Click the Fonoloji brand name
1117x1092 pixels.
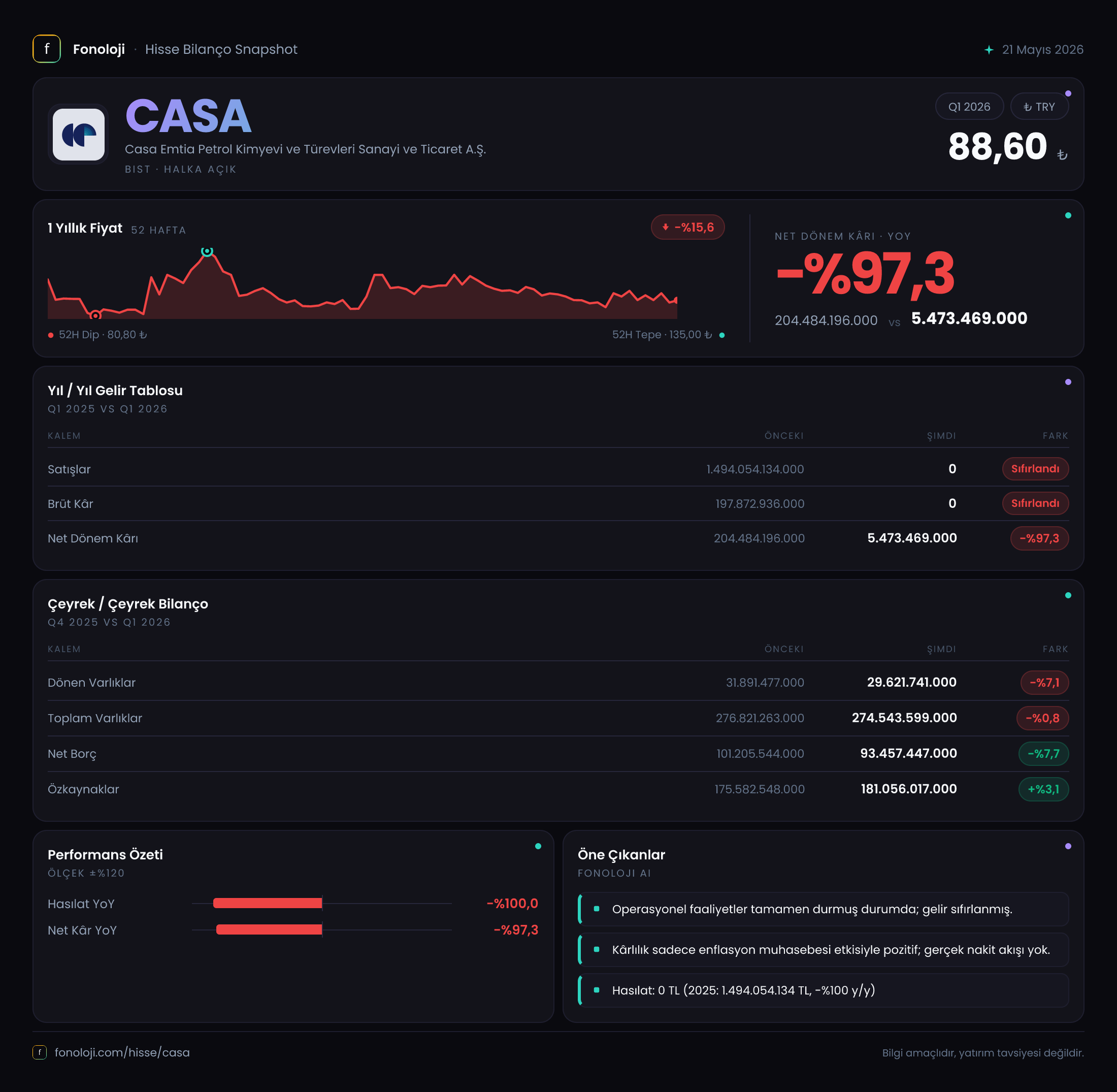(98, 49)
